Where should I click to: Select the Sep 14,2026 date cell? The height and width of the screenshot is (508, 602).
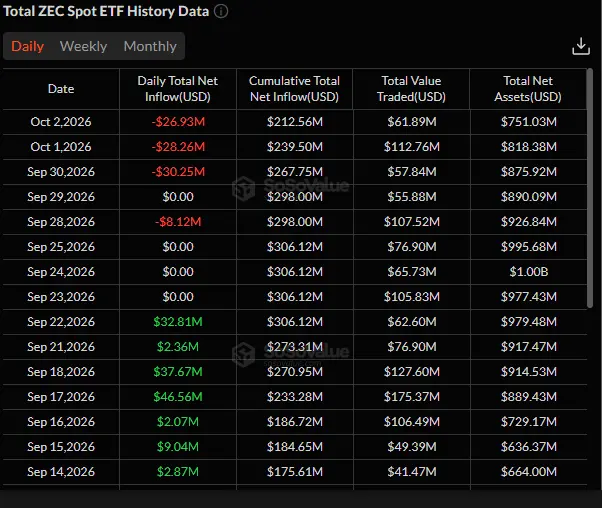[61, 471]
